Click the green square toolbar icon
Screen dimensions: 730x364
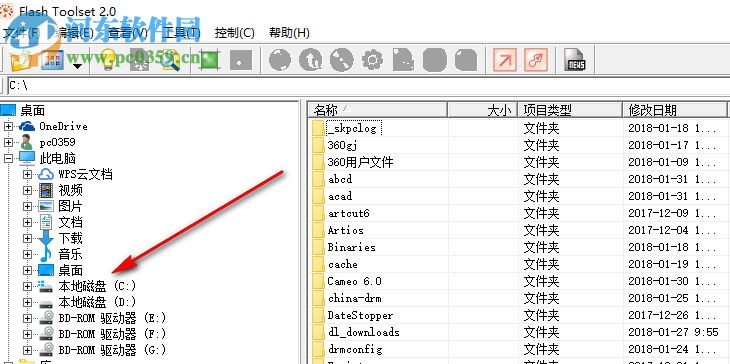pyautogui.click(x=210, y=61)
